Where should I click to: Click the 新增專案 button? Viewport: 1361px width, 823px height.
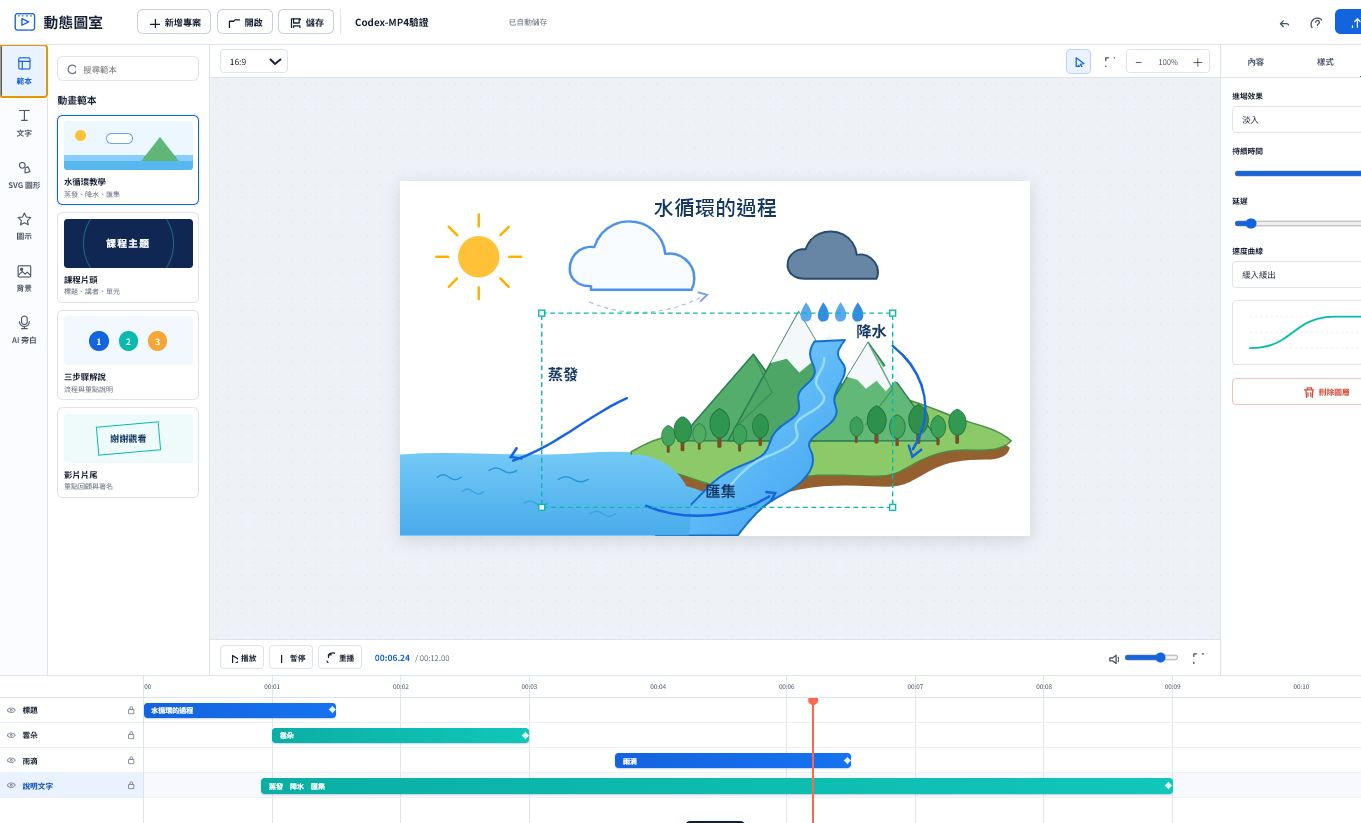[174, 22]
